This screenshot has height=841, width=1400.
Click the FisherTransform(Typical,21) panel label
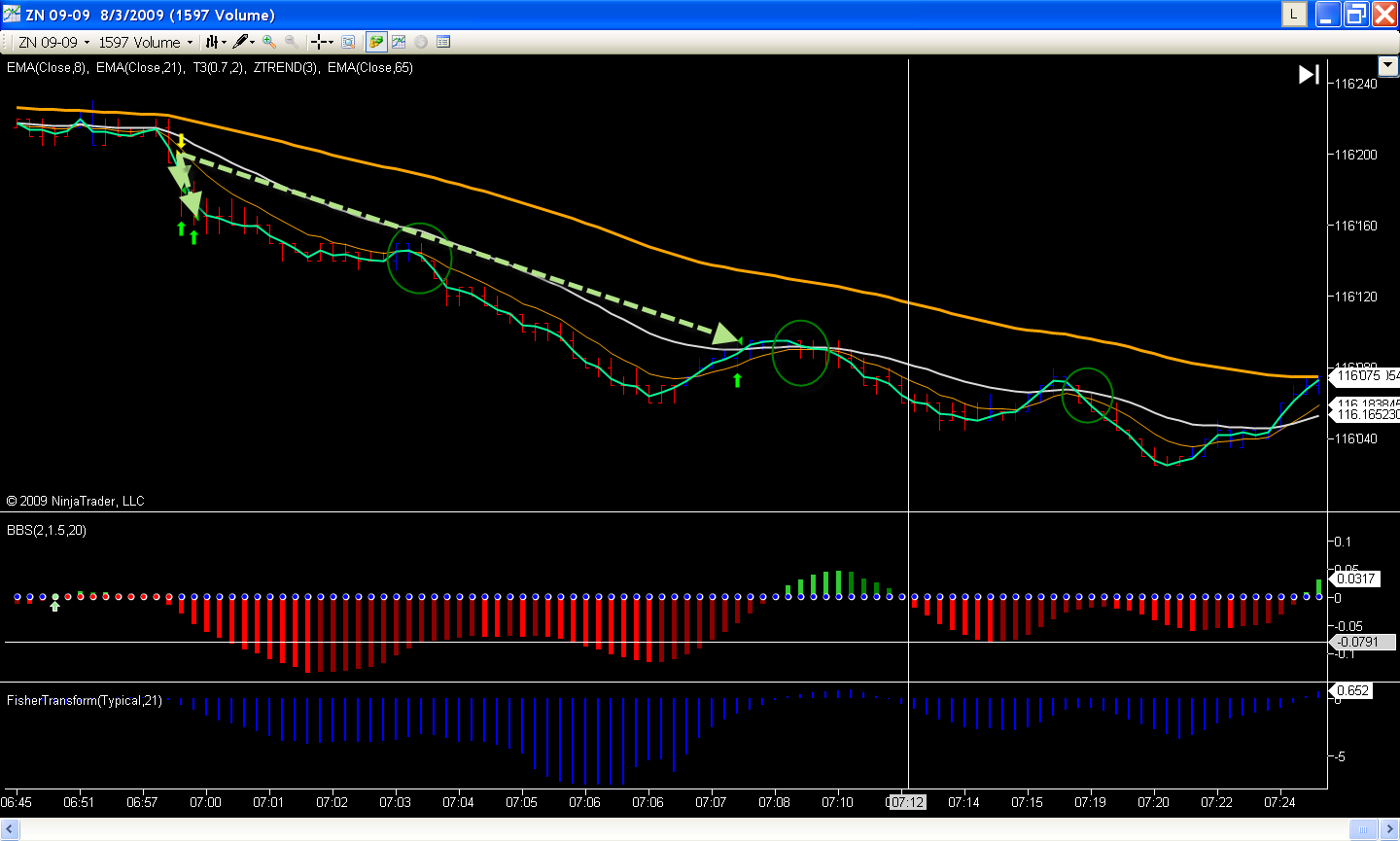85,700
